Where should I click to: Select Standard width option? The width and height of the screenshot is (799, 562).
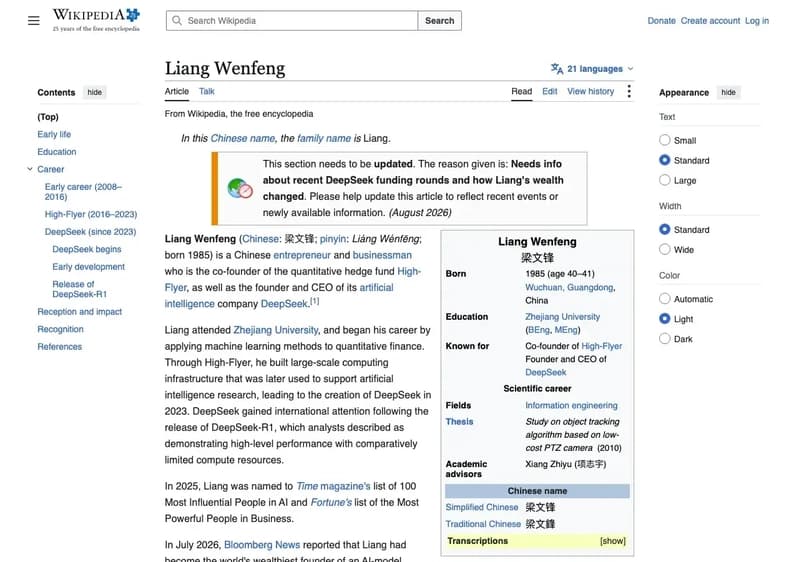coord(664,229)
